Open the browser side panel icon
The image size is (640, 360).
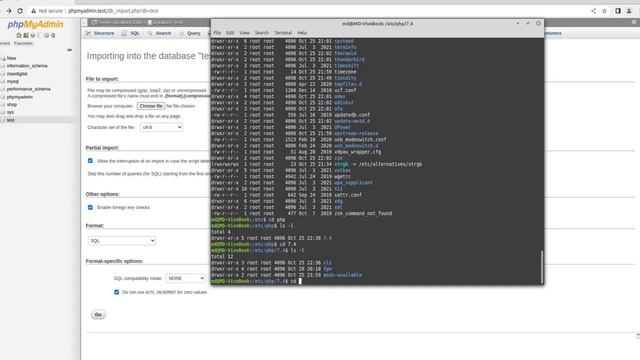(x=618, y=11)
